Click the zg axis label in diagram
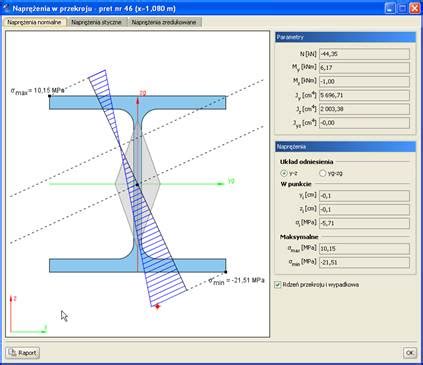This screenshot has width=423, height=365. pos(143,94)
